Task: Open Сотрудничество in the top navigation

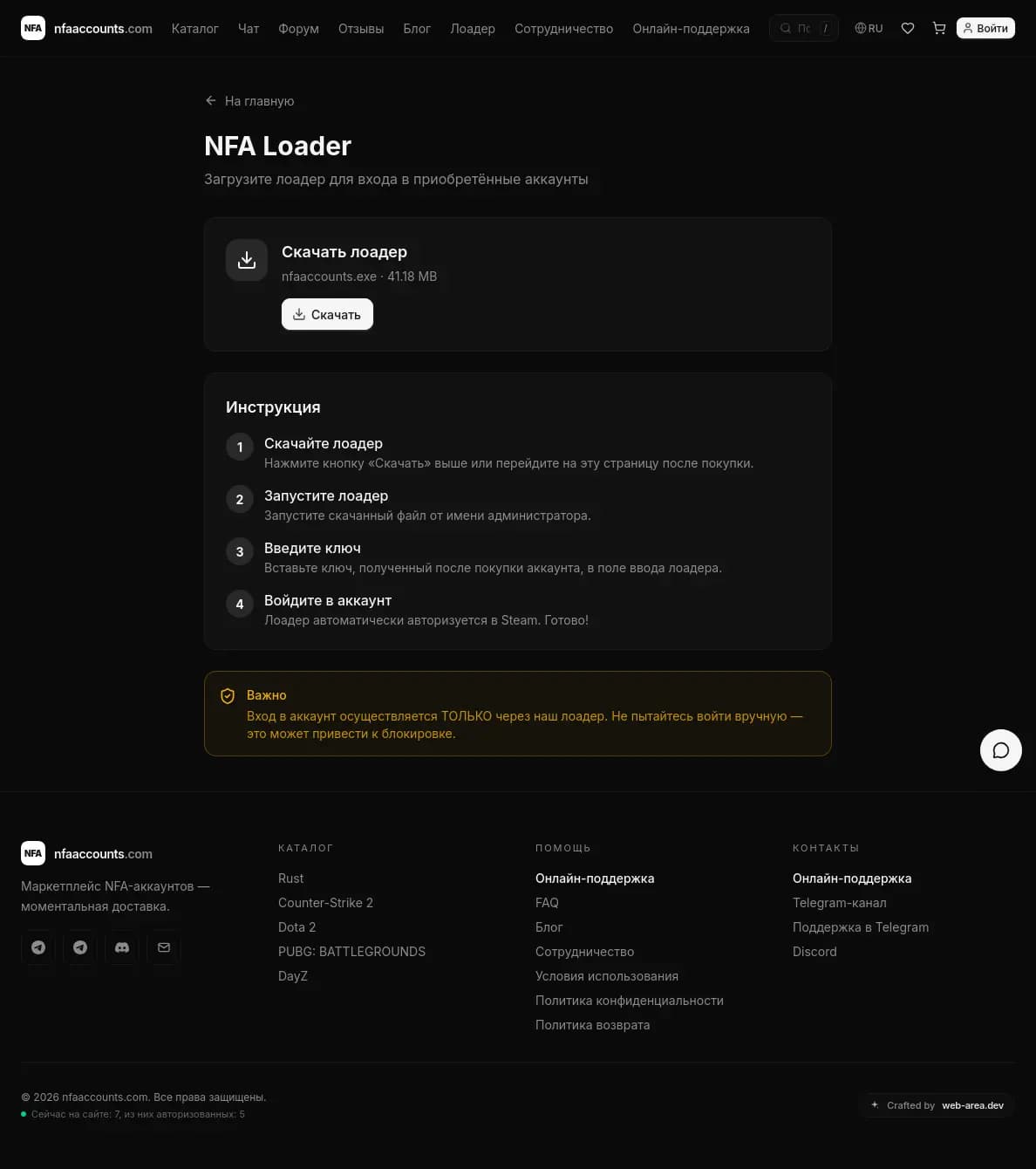Action: tap(563, 29)
